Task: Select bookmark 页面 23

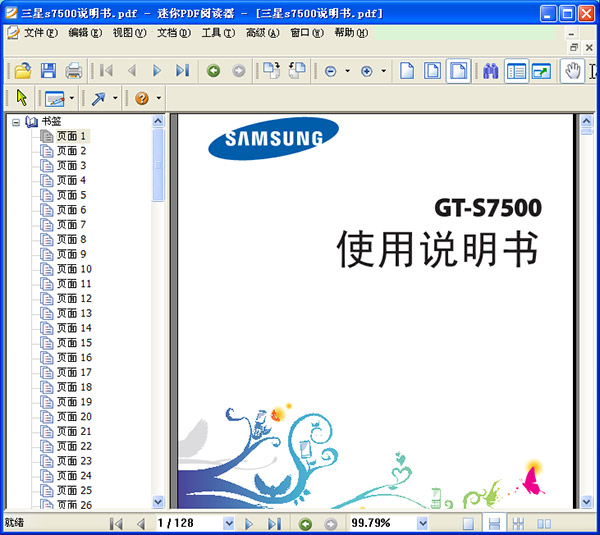Action: coord(74,461)
